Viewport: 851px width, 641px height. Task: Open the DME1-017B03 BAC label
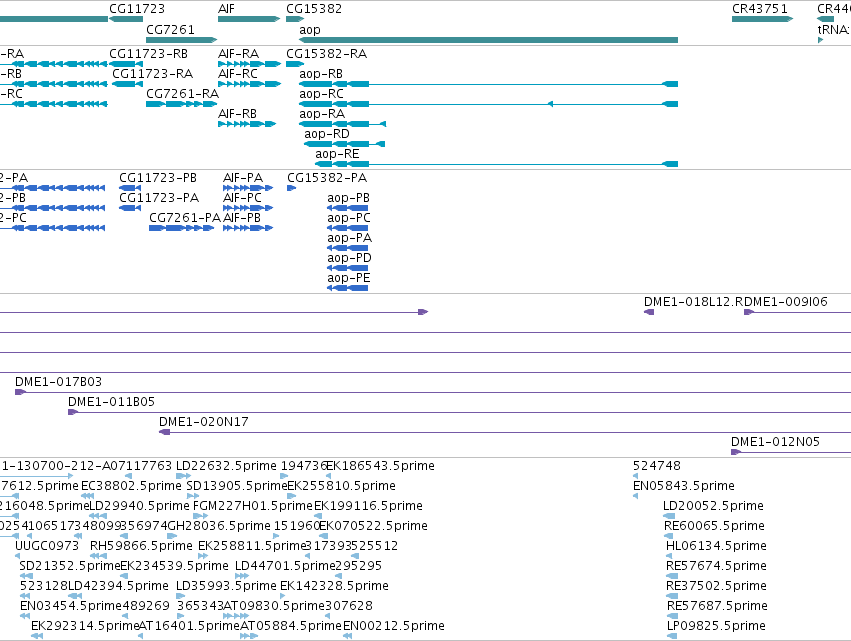[x=58, y=382]
